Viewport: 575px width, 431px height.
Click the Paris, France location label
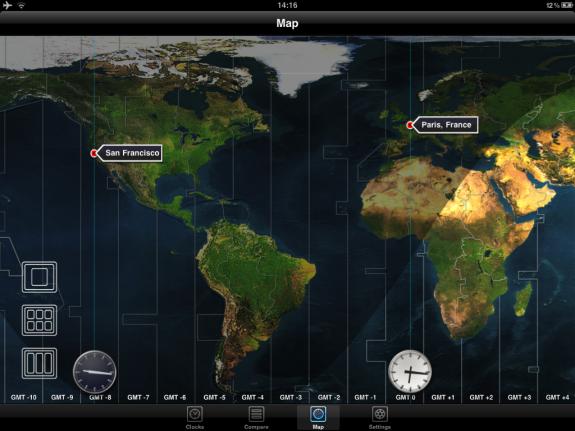(445, 125)
